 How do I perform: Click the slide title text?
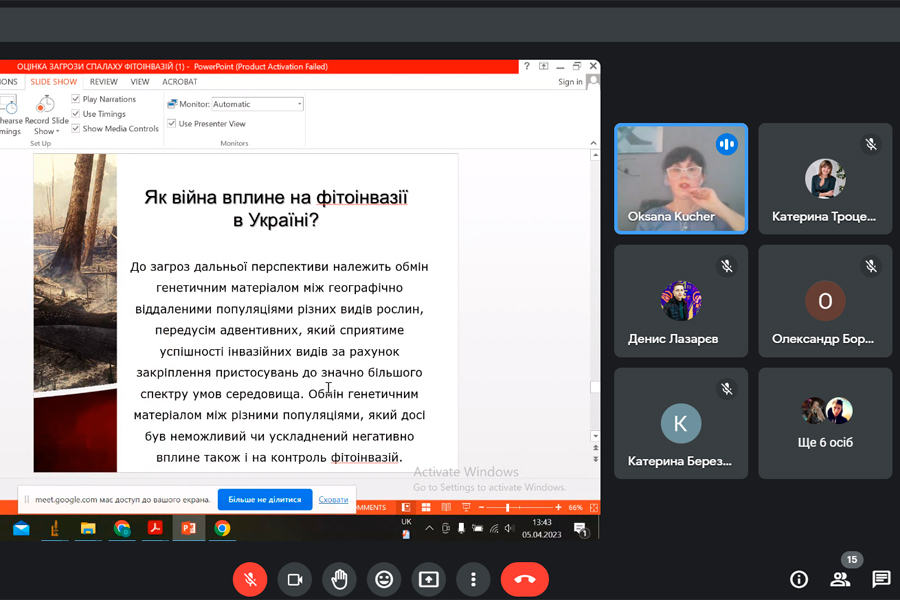click(x=276, y=208)
